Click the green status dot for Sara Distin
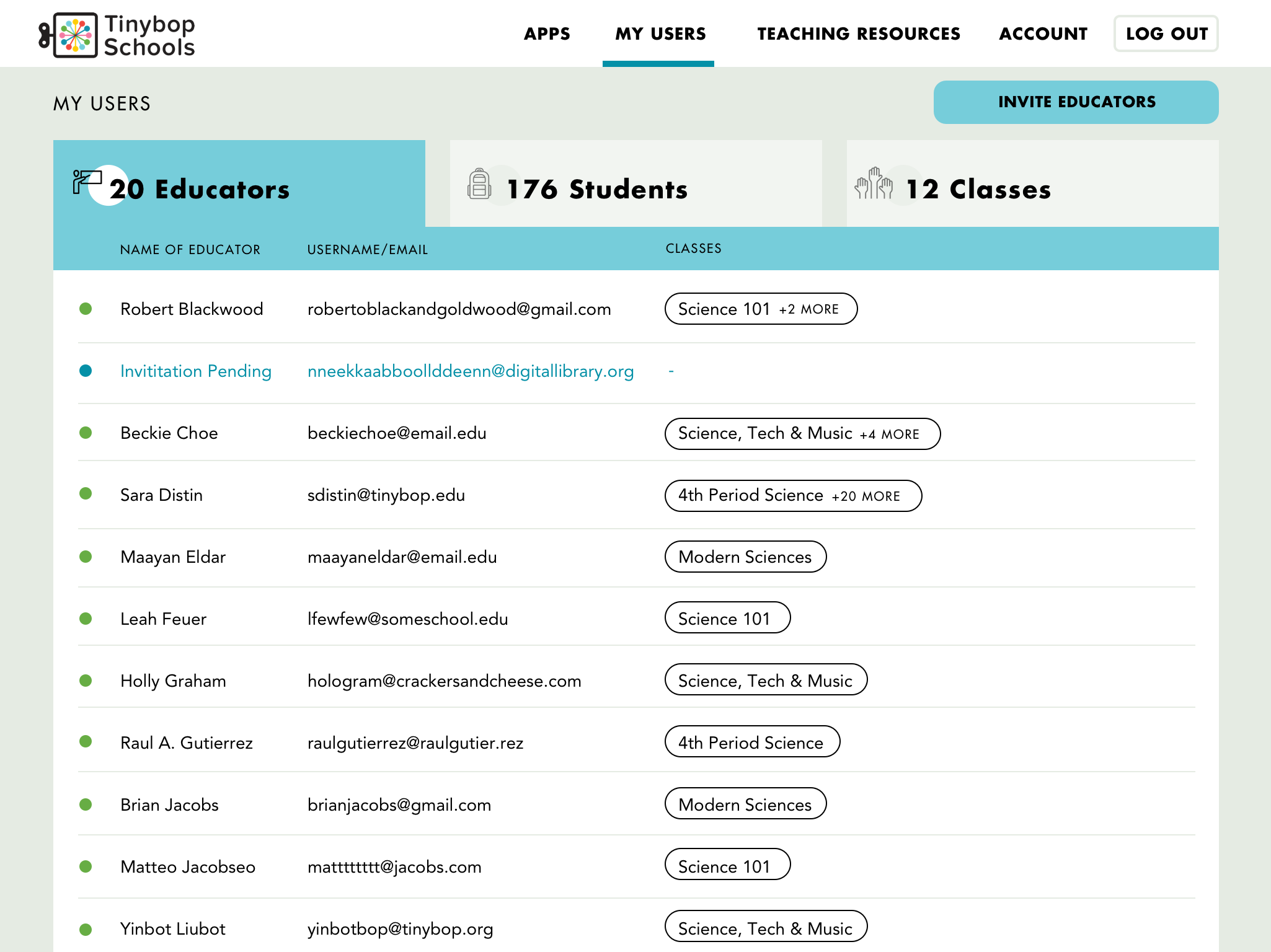This screenshot has height=952, width=1271. 86,493
